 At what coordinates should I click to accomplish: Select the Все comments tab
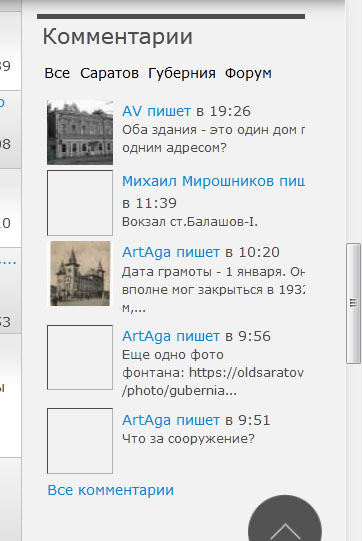pyautogui.click(x=57, y=73)
